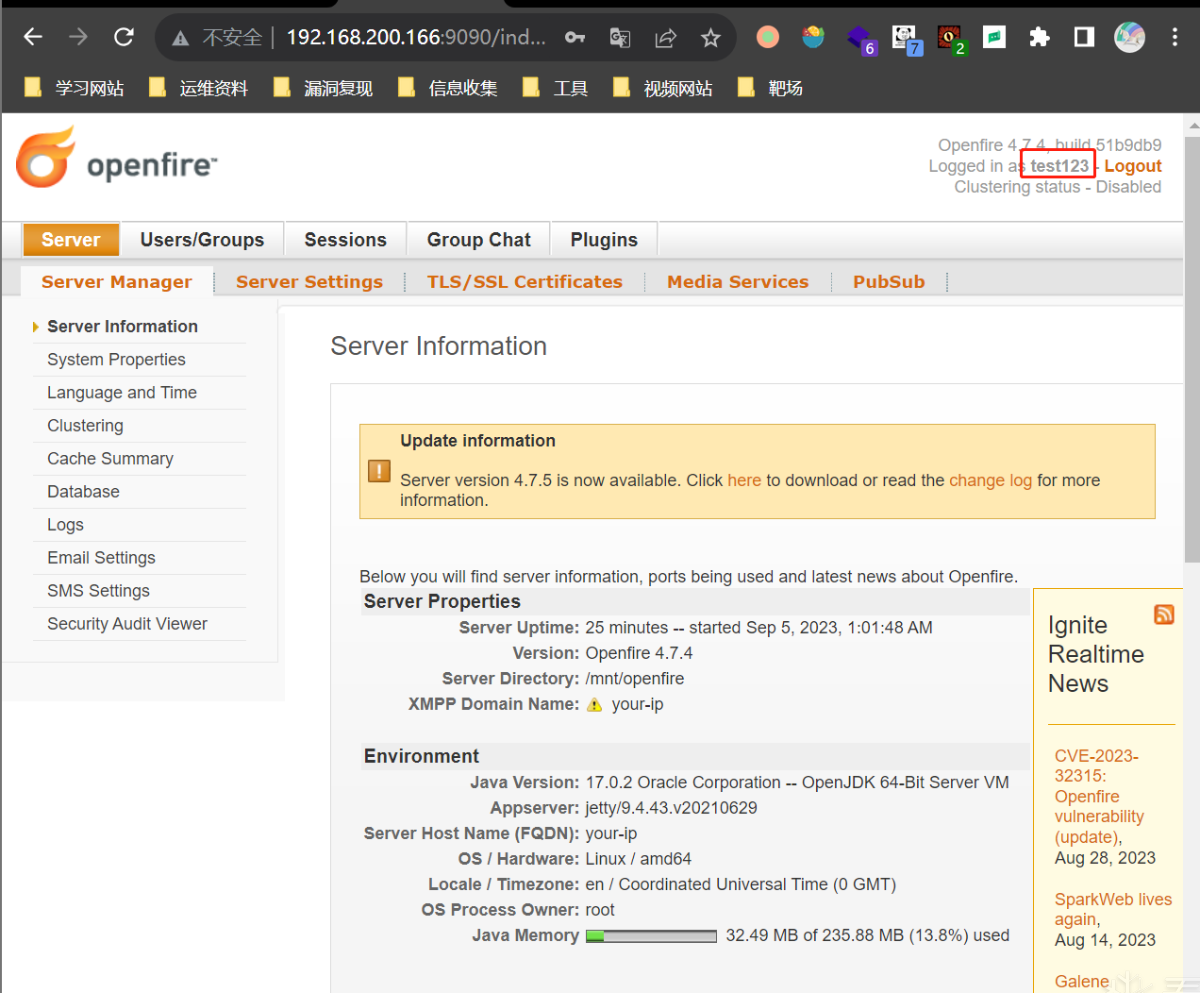Bookmark this page with the star icon
Viewport: 1200px width, 993px height.
point(711,38)
